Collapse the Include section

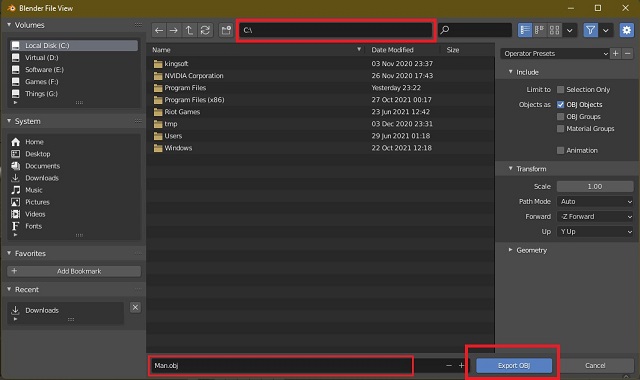pyautogui.click(x=510, y=72)
